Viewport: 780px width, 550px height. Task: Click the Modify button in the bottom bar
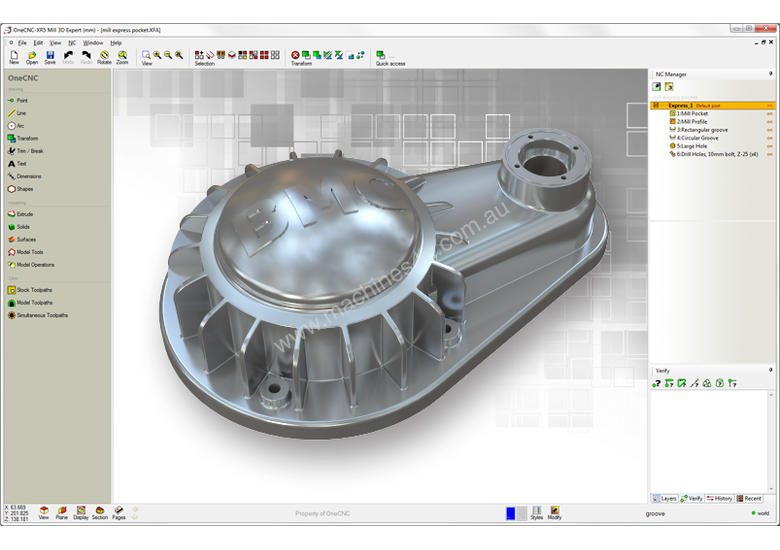(x=554, y=513)
